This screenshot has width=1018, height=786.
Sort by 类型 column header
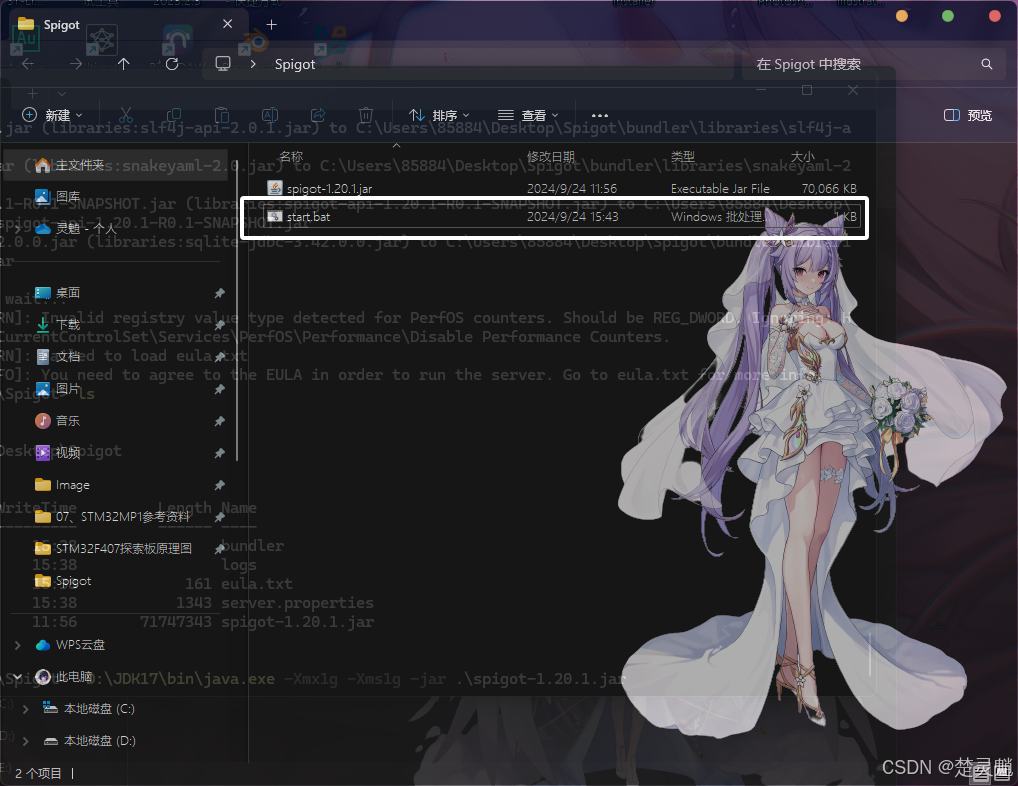pyautogui.click(x=682, y=156)
